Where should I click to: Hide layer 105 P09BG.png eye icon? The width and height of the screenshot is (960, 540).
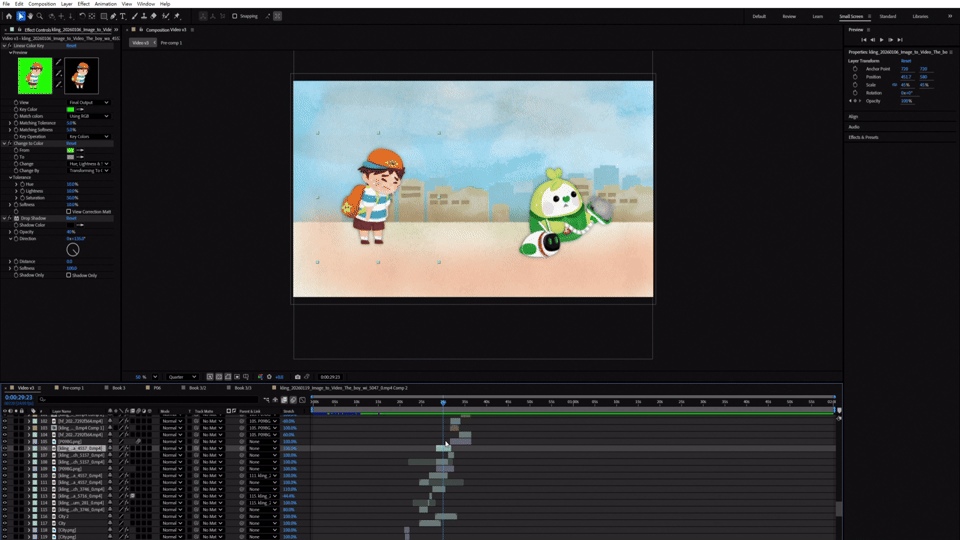tap(5, 441)
